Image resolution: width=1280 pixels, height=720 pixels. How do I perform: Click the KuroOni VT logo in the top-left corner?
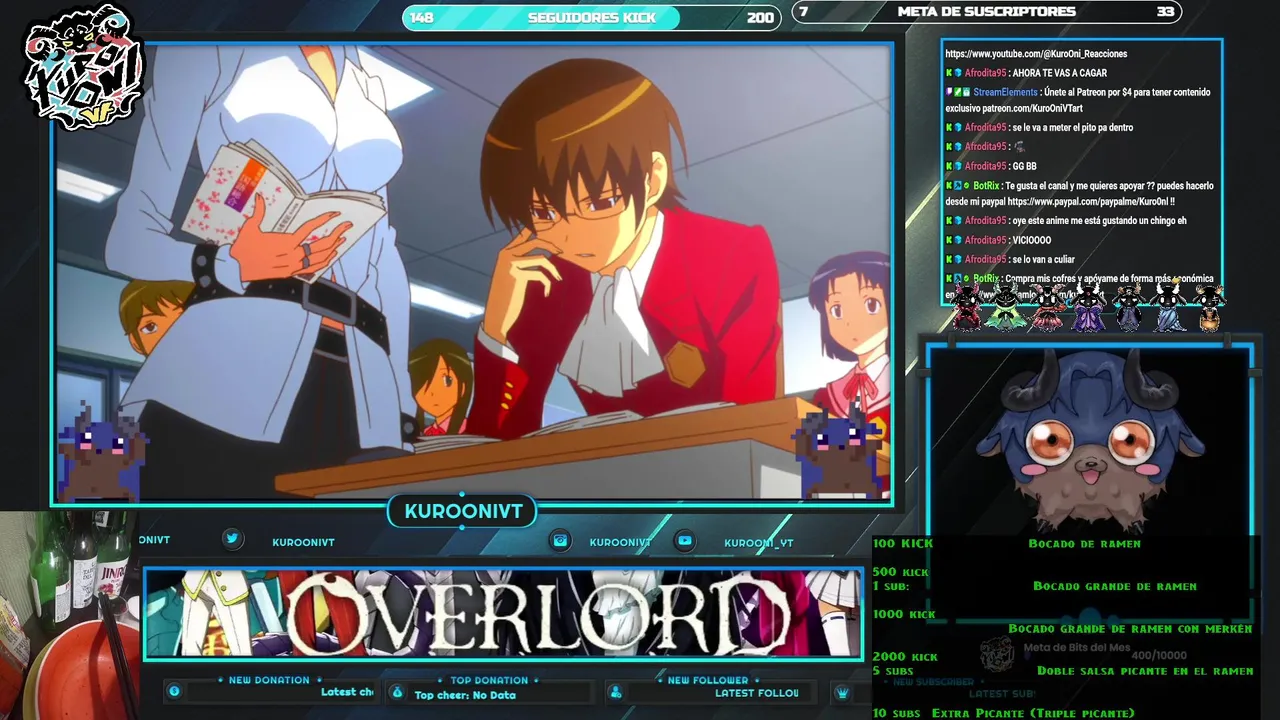[85, 67]
